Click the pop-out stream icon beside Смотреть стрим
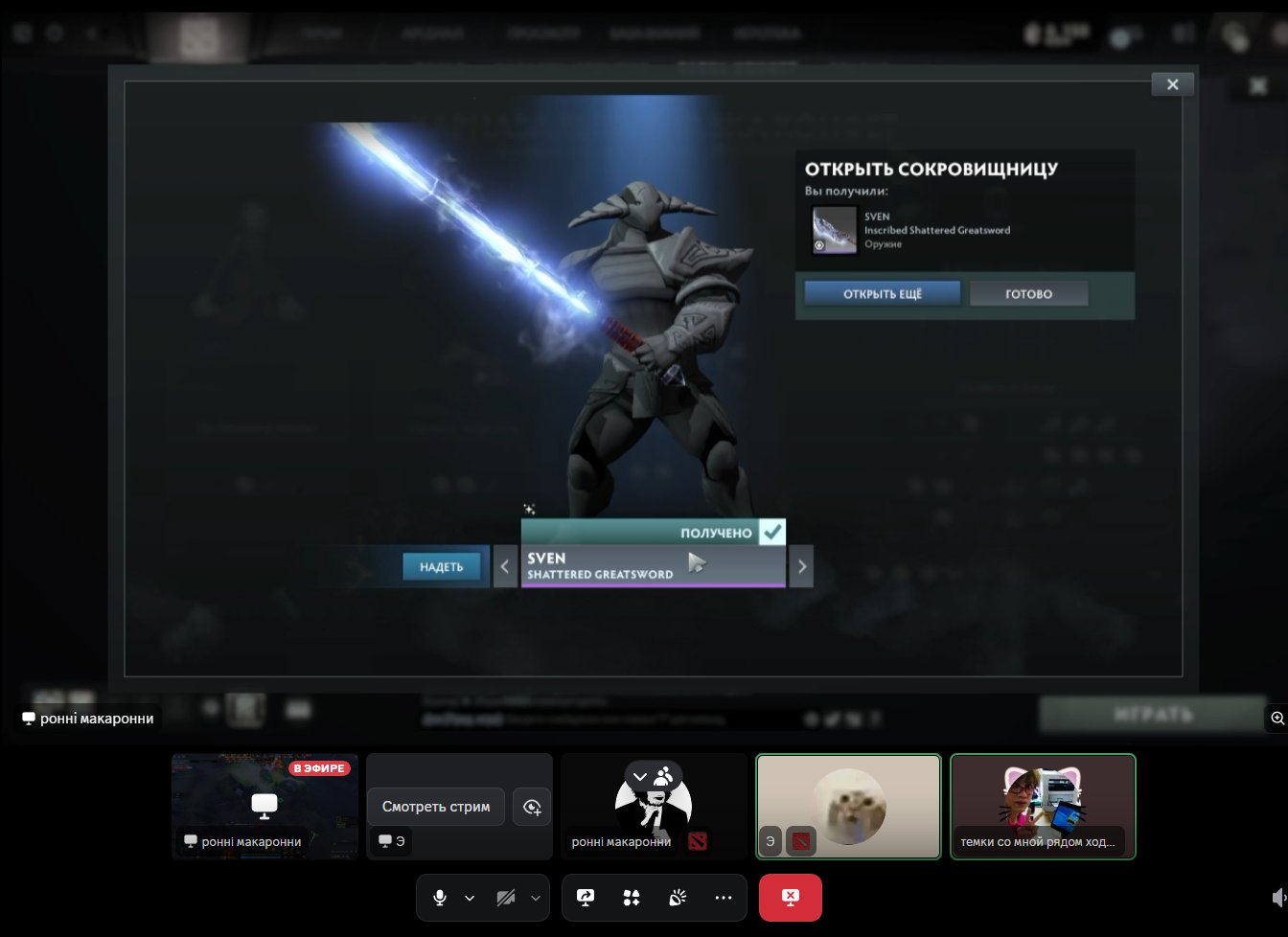1288x937 pixels. coord(532,807)
